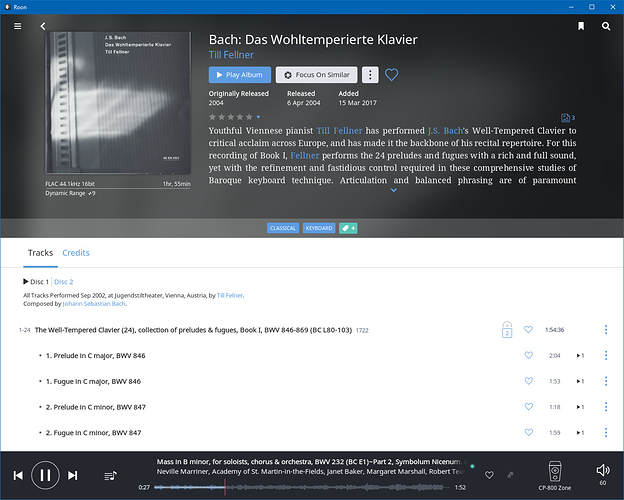Viewport: 624px width, 500px height.
Task: Open options for Fugue in C minor
Action: 606,433
